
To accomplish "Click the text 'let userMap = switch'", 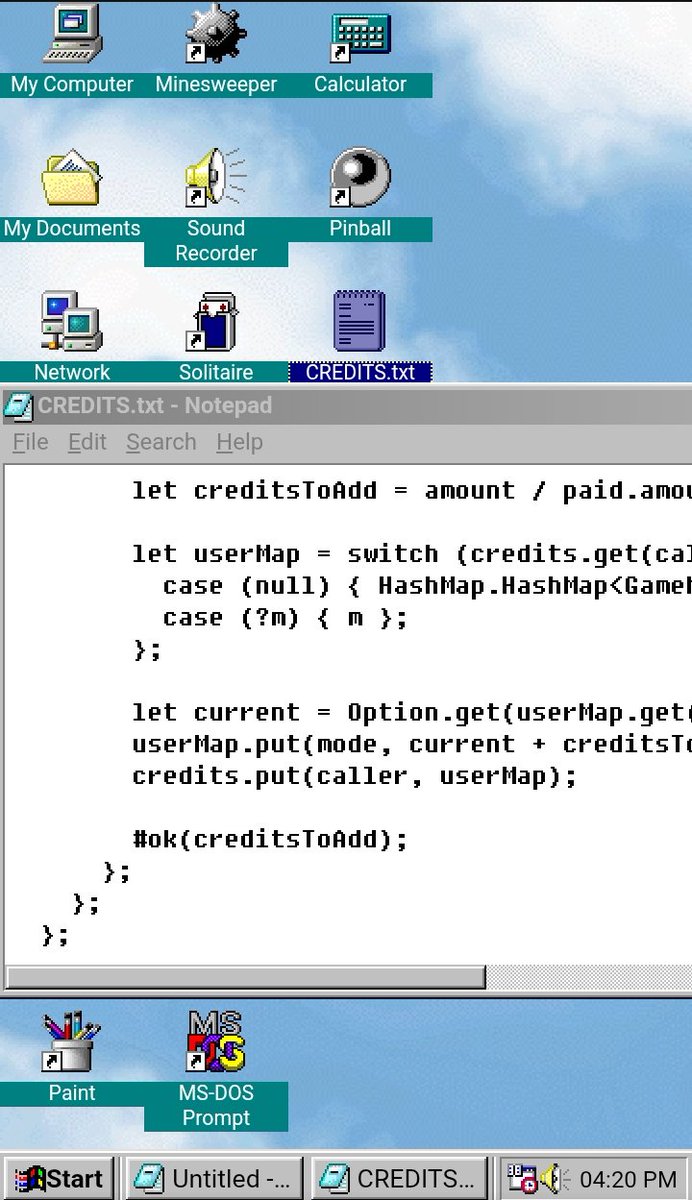I will [285, 554].
